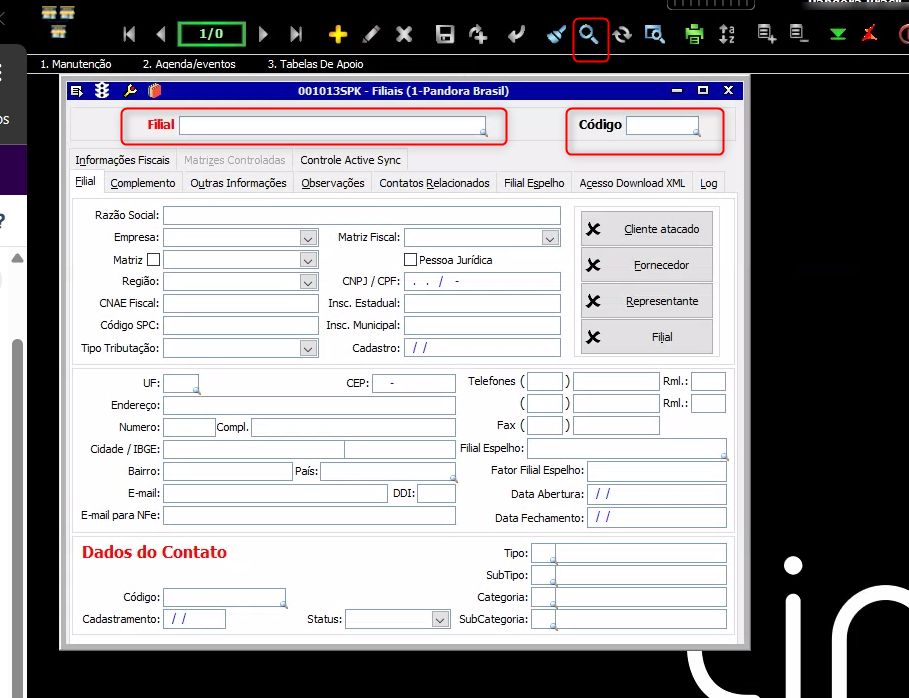This screenshot has width=909, height=698.
Task: Expand the Matriz Fiscal dropdown
Action: pyautogui.click(x=550, y=238)
